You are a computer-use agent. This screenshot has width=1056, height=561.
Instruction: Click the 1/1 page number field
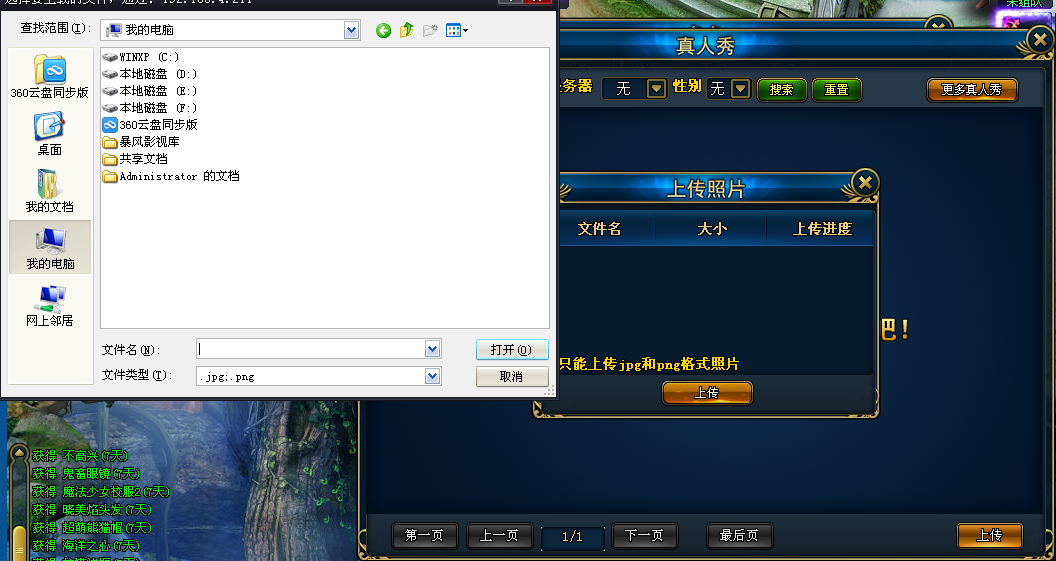coord(572,537)
